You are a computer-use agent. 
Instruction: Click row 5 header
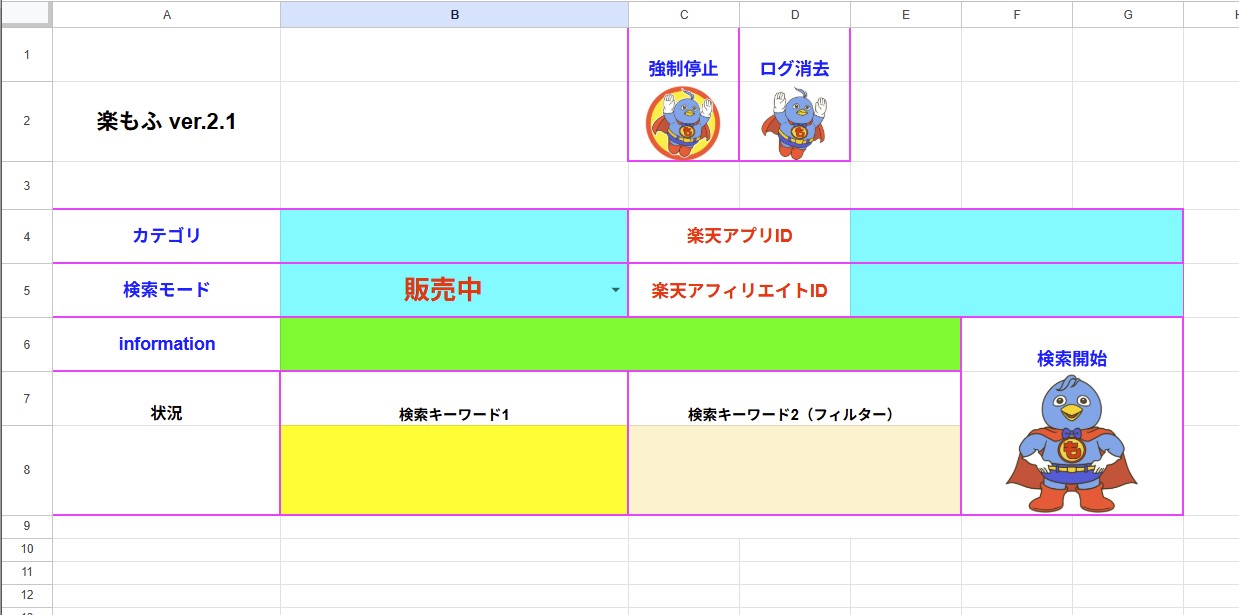pos(26,290)
